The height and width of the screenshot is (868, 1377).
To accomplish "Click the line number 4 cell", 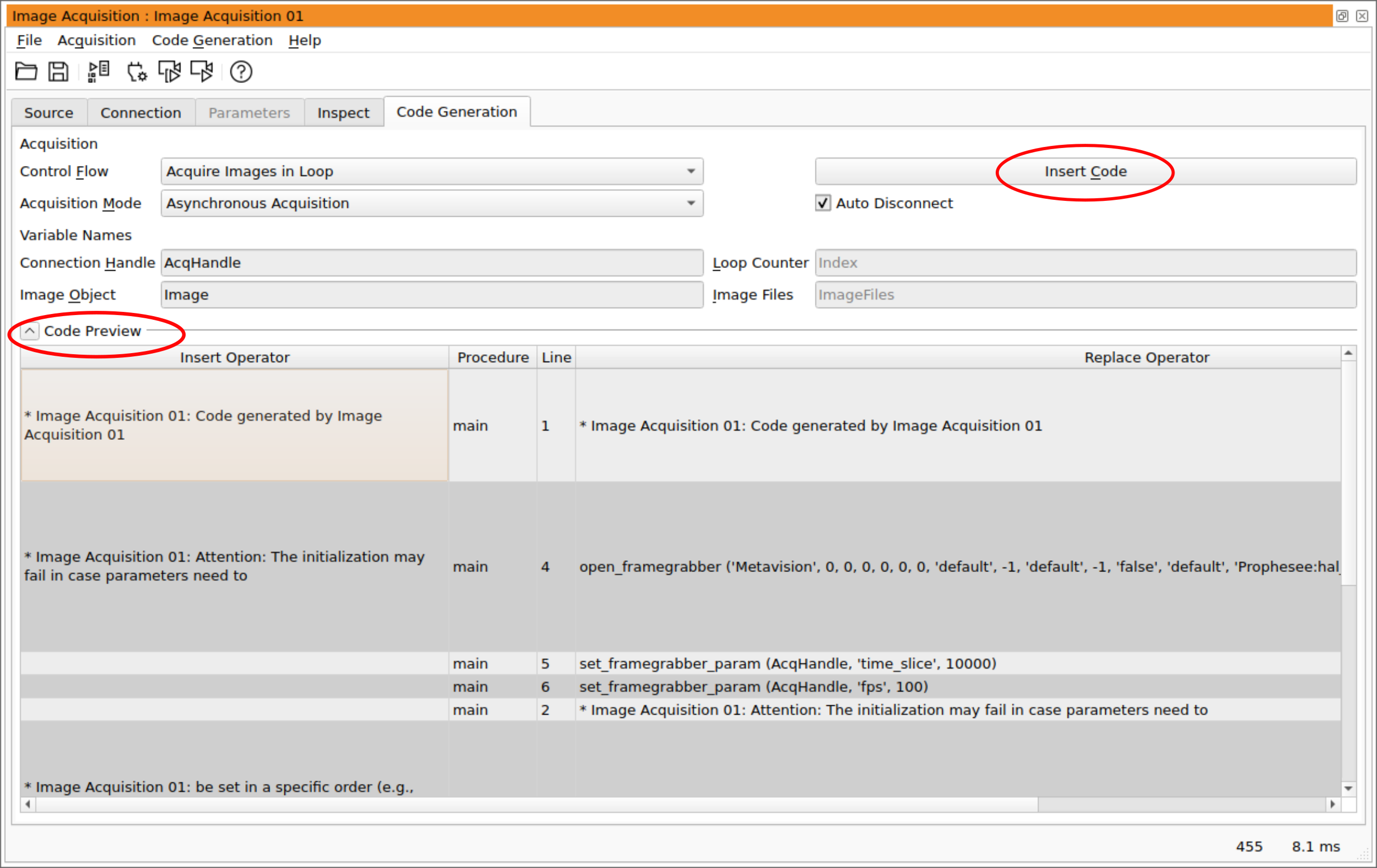I will click(556, 566).
